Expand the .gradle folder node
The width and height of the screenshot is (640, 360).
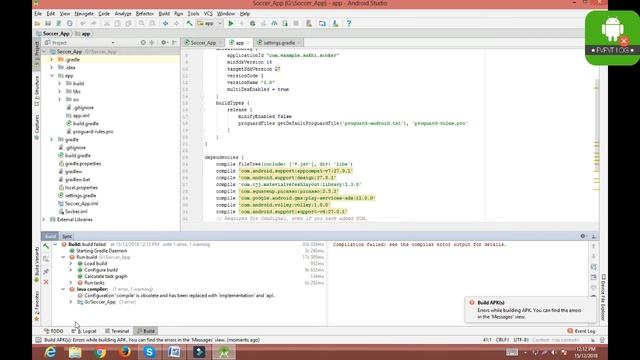tap(52, 60)
